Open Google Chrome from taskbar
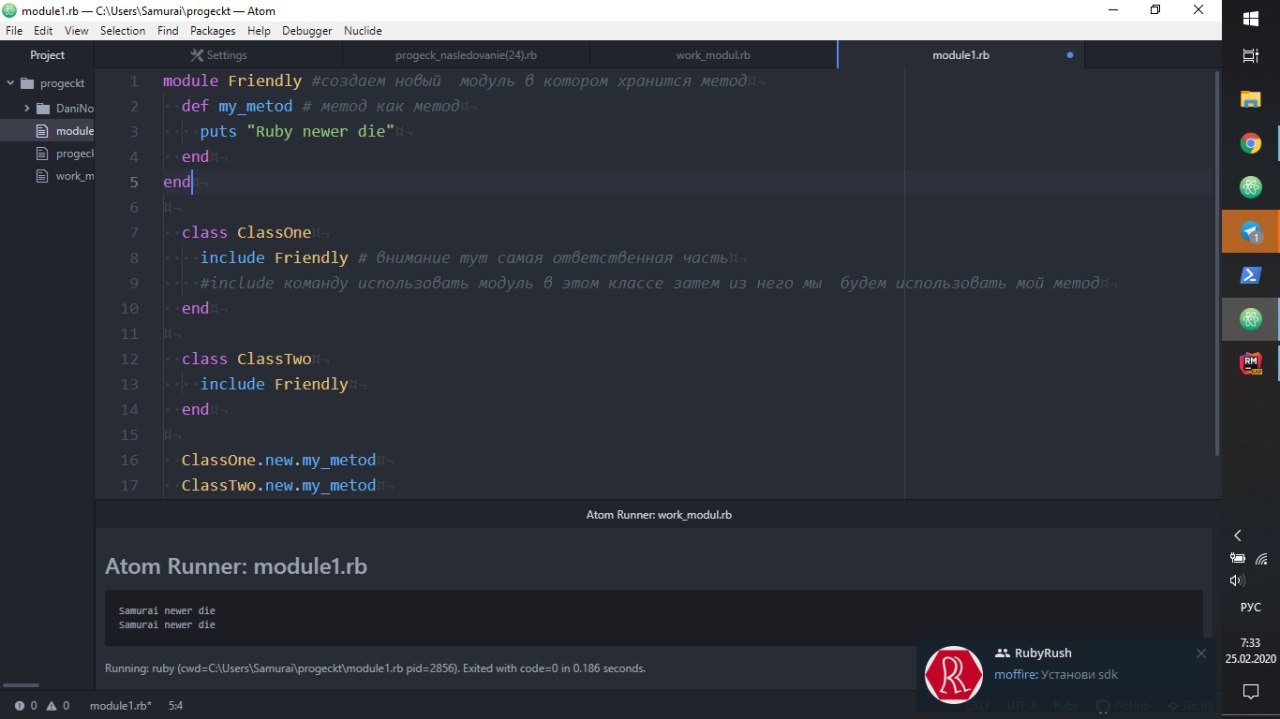 point(1250,143)
